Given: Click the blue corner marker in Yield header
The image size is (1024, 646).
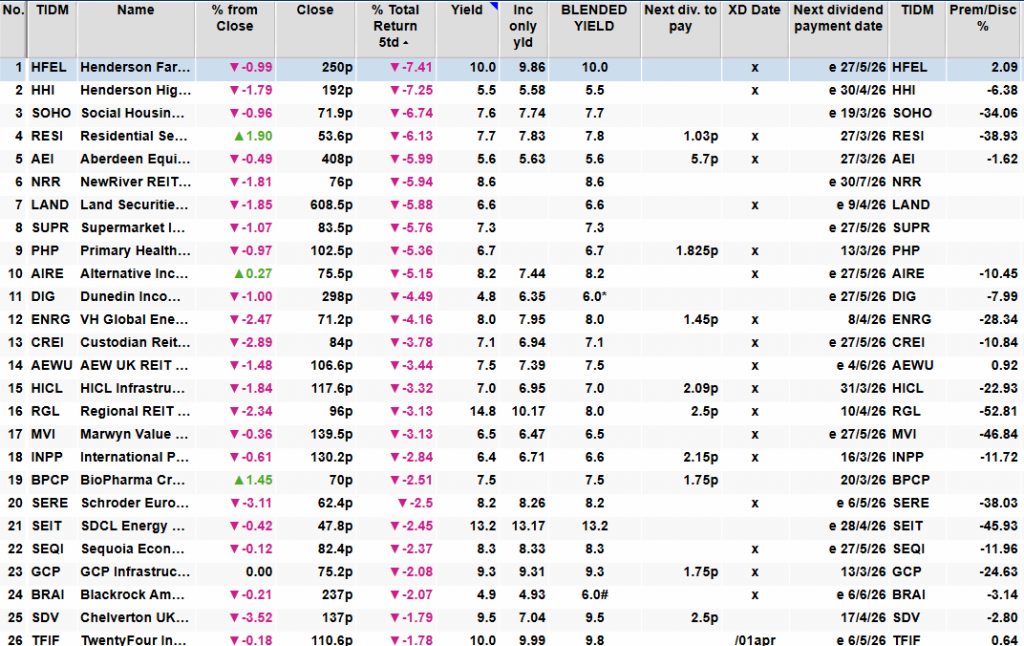Looking at the screenshot, I should click(x=494, y=8).
